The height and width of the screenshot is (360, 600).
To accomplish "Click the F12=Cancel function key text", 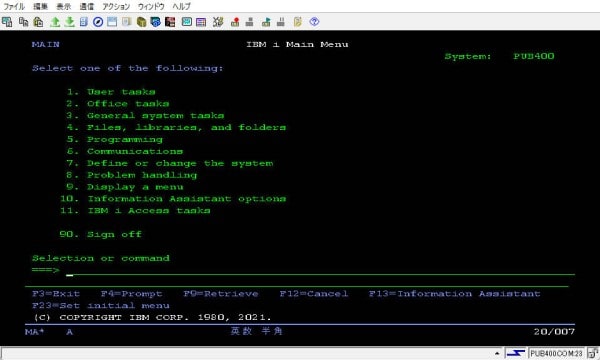I will (x=314, y=294).
